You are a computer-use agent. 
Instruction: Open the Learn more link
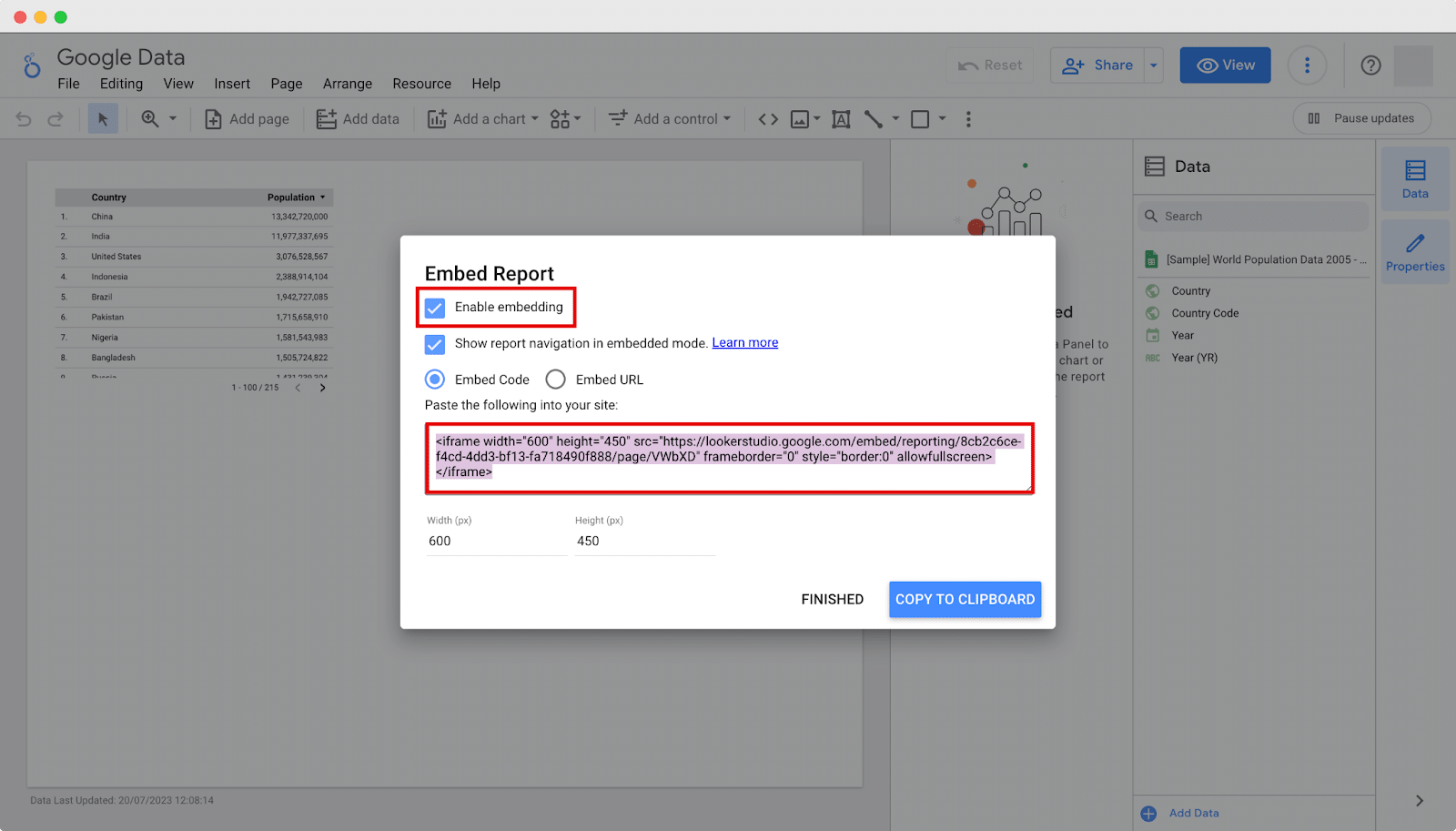(745, 343)
